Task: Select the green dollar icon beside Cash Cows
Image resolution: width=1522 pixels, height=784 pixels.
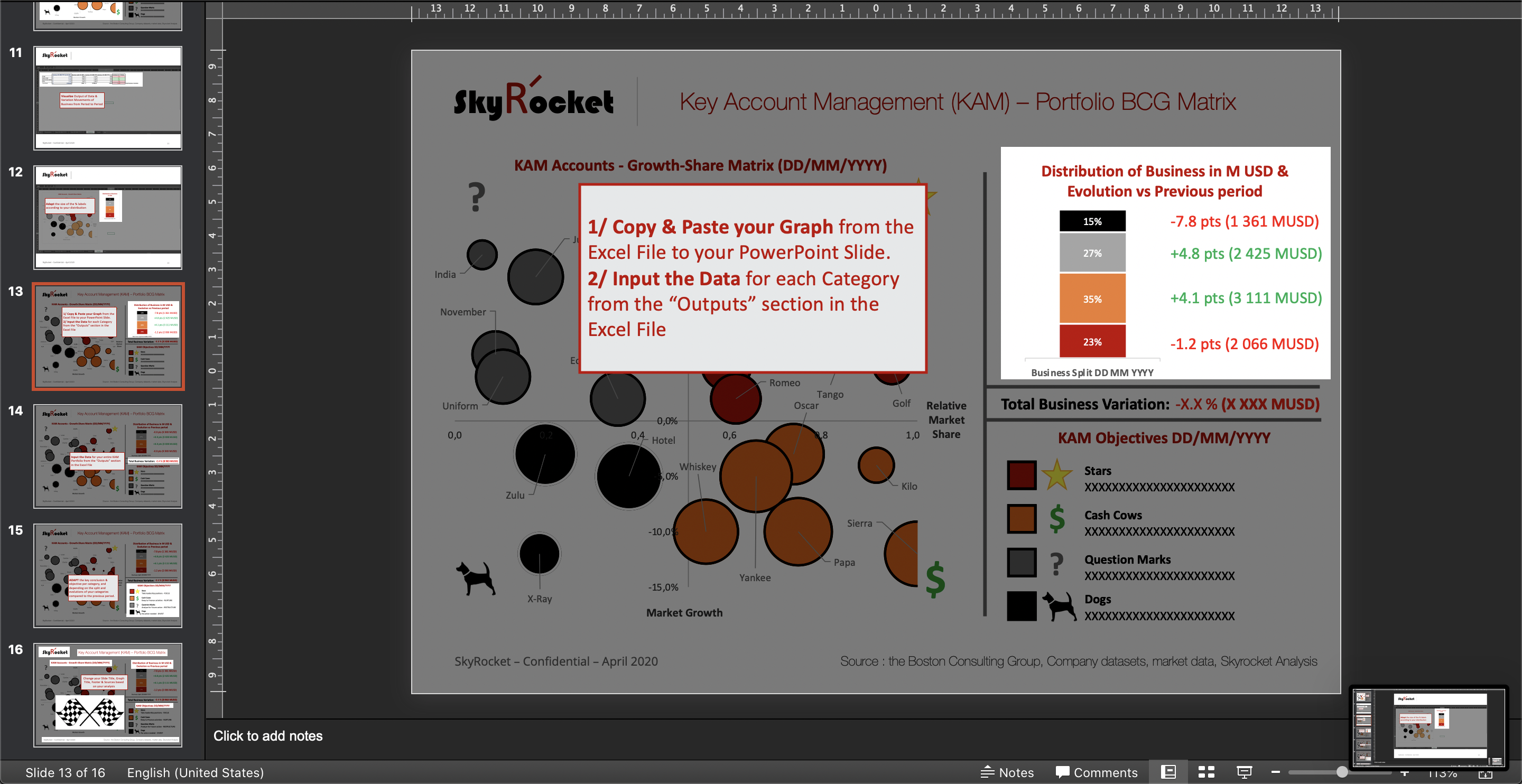Action: (1057, 519)
